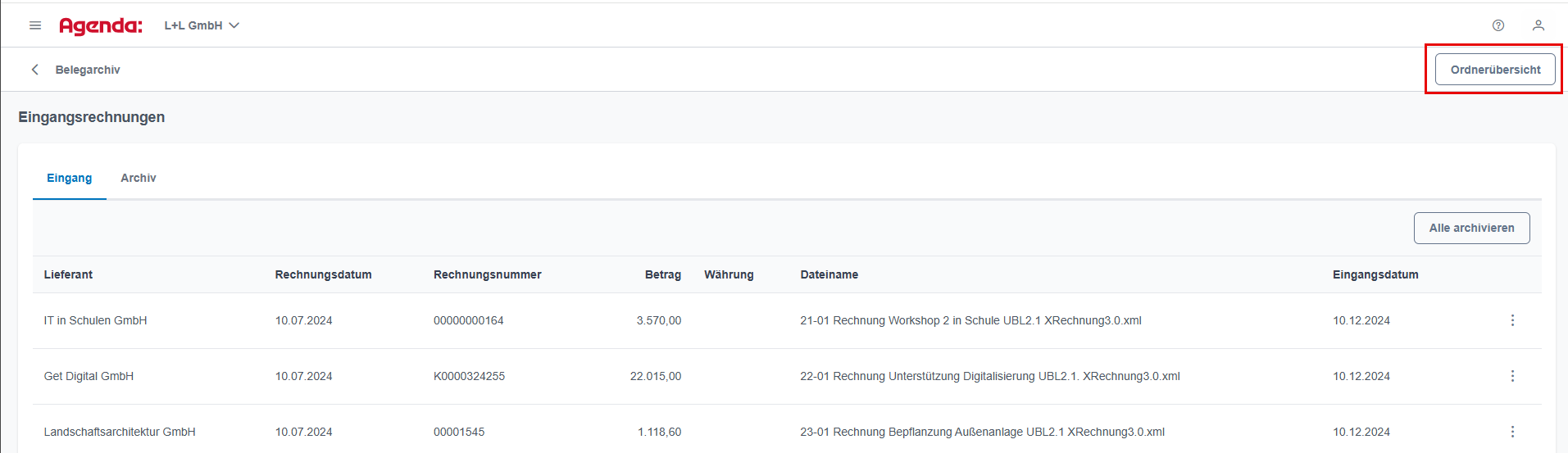Sort by the Betrag column header
Screen dimensions: 1568x453
click(663, 274)
